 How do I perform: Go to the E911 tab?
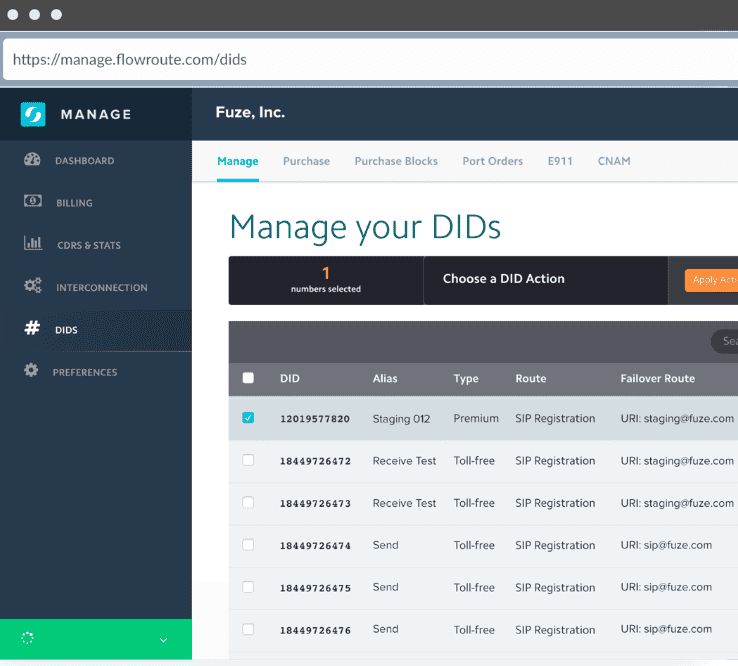point(560,161)
